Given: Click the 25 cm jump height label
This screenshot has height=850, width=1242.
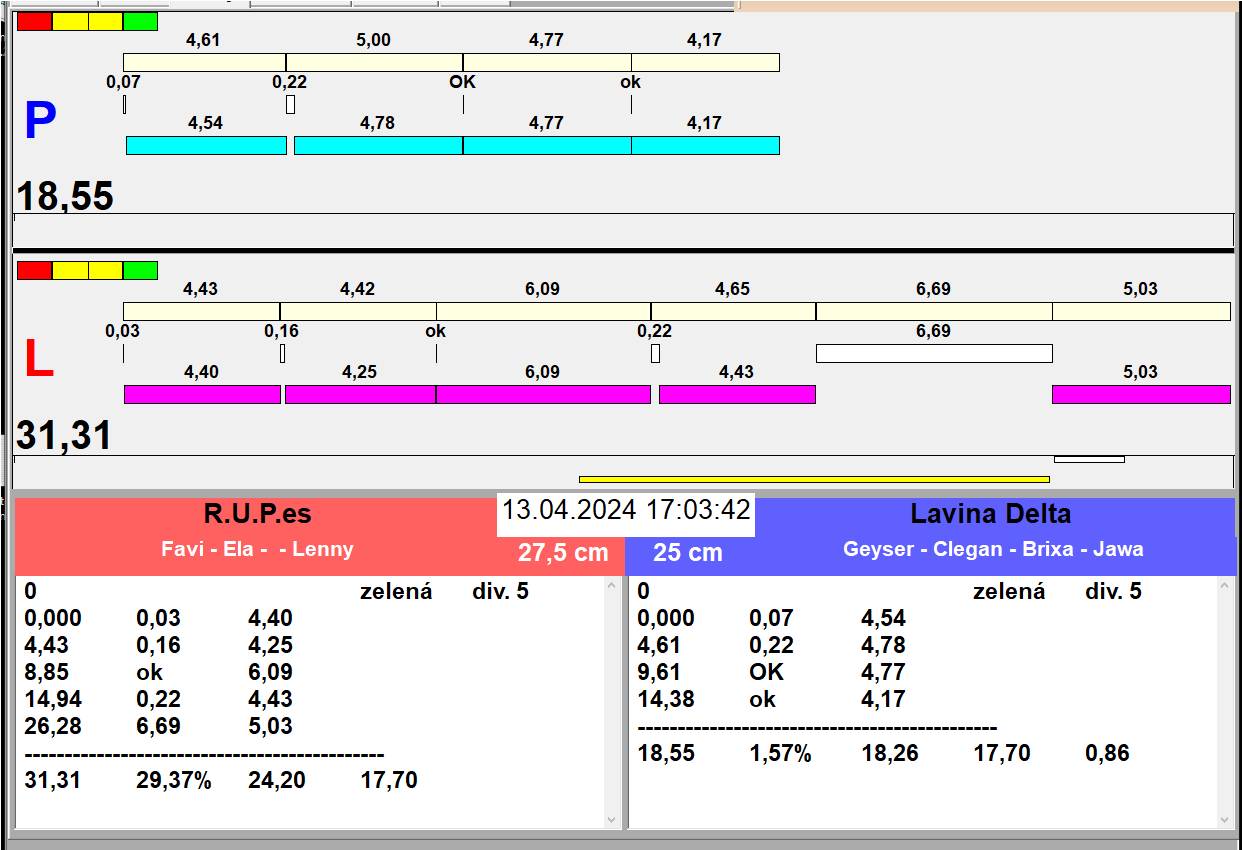Looking at the screenshot, I should point(687,553).
